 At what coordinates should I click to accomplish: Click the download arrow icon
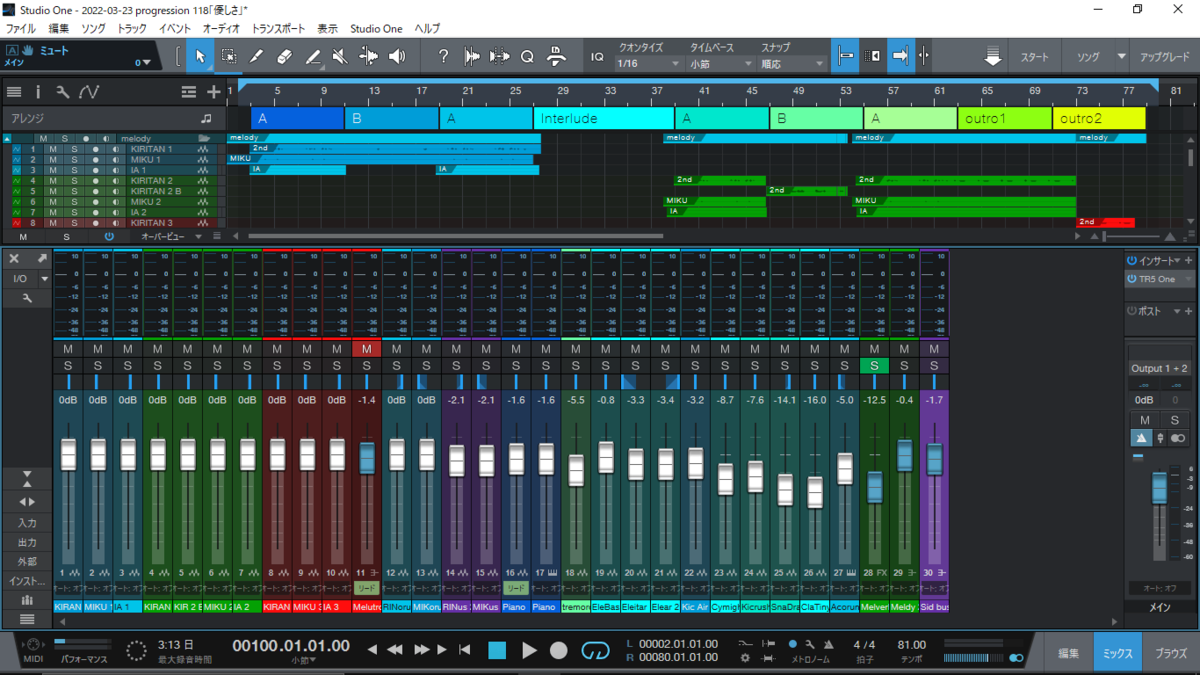pos(992,57)
